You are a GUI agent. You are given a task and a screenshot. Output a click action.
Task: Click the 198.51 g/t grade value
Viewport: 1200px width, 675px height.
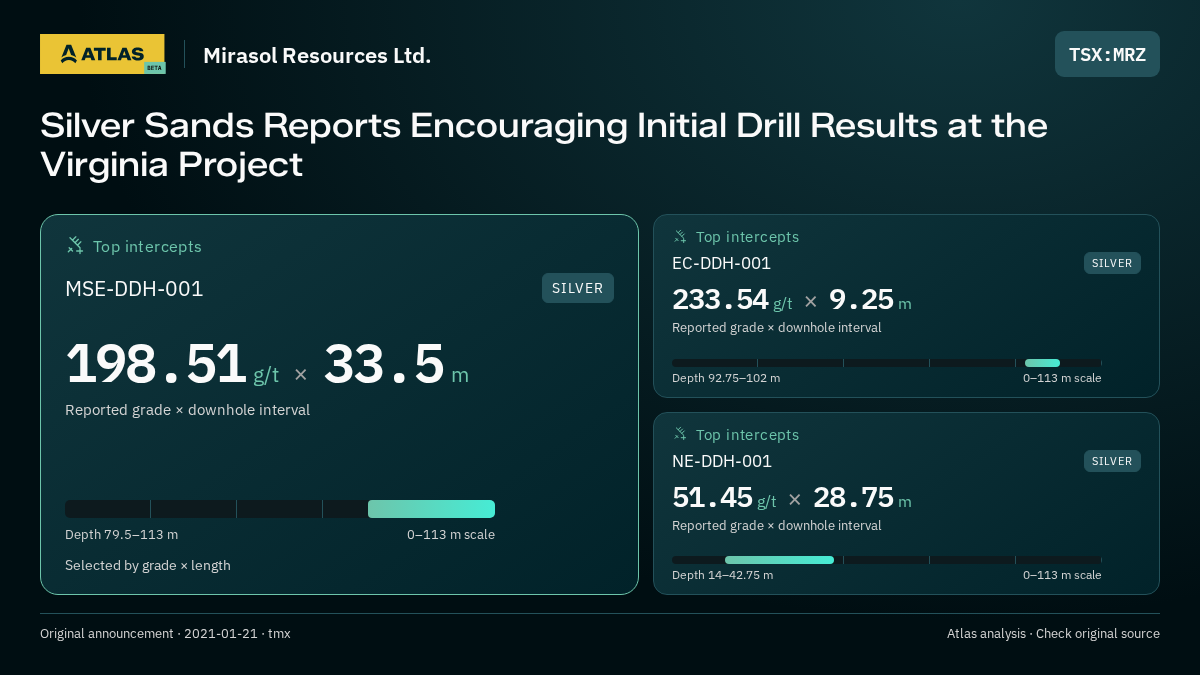[x=172, y=365]
